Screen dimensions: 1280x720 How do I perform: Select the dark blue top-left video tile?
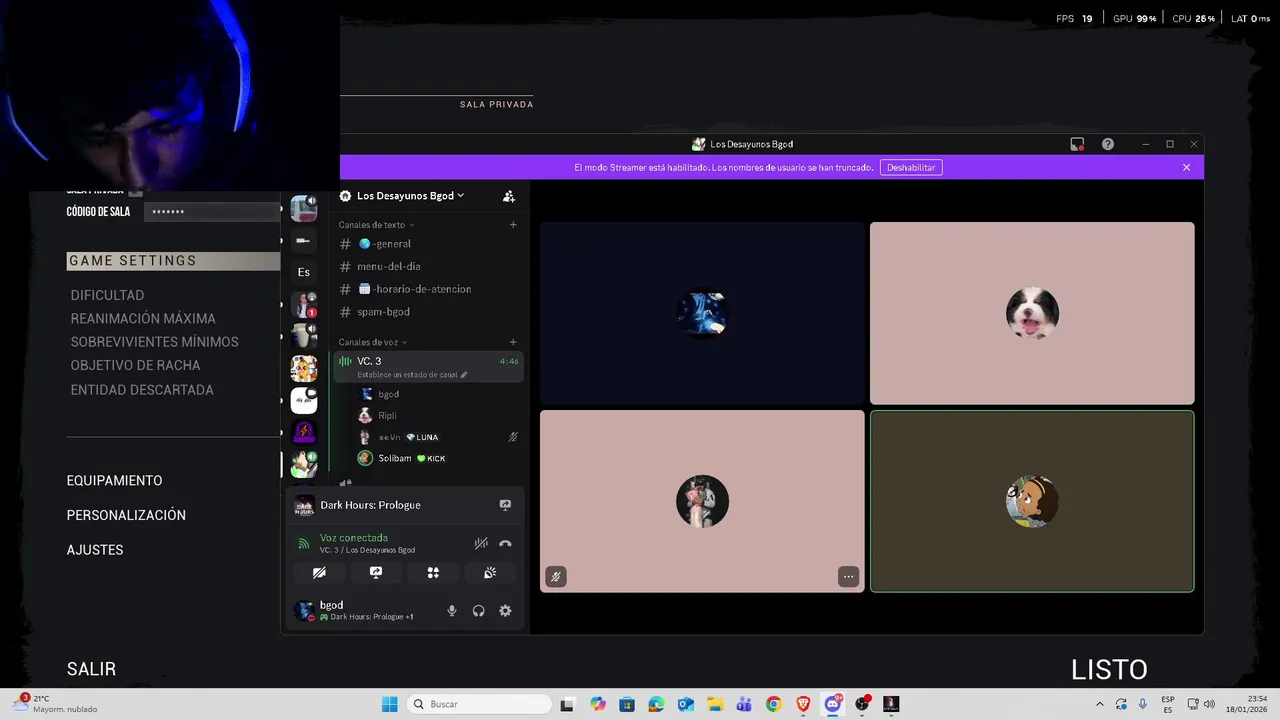click(702, 313)
